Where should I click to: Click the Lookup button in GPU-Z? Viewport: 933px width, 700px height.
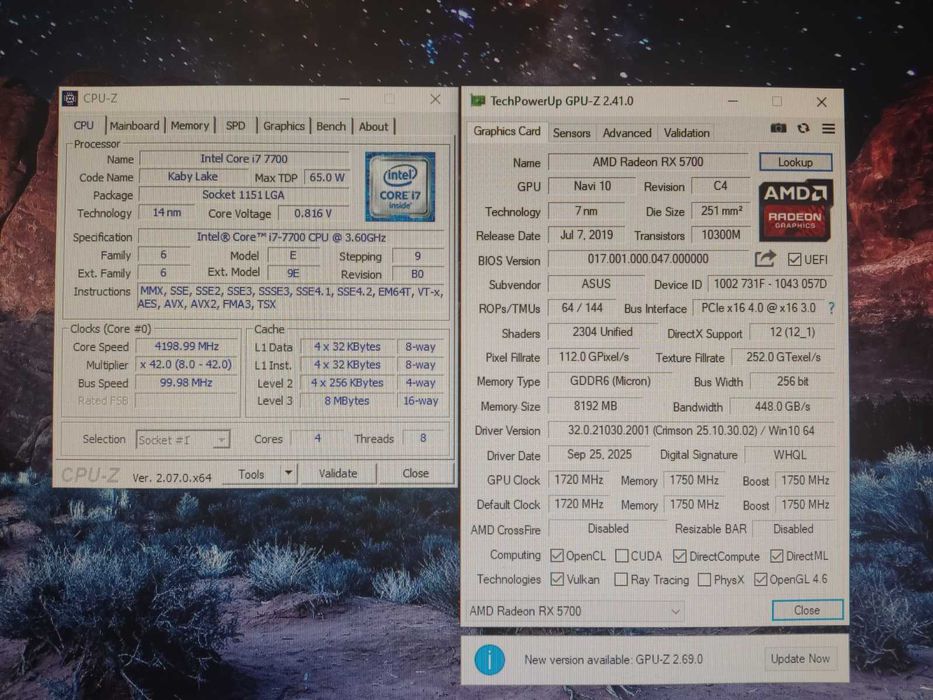point(796,162)
